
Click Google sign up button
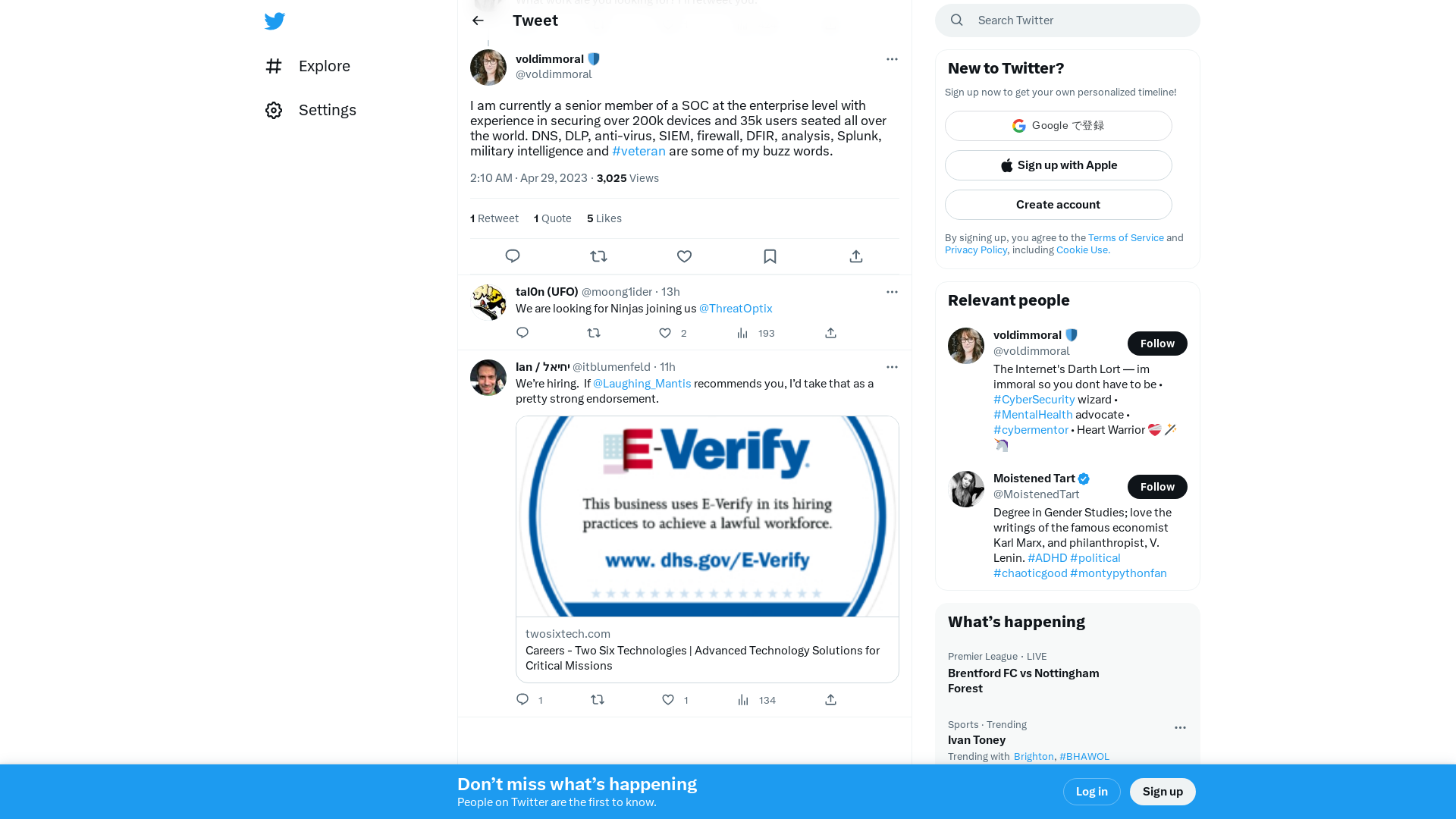tap(1058, 125)
